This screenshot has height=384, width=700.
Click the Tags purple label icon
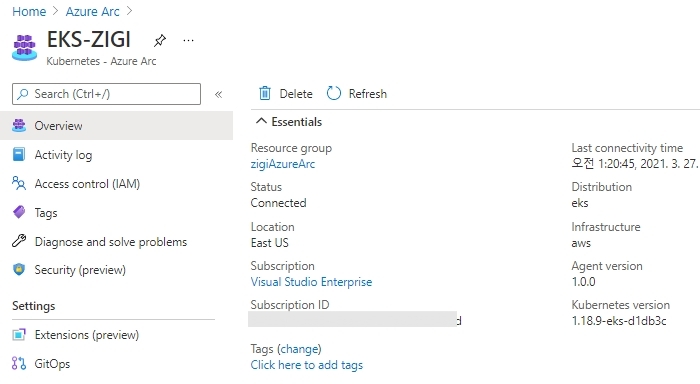coord(19,212)
